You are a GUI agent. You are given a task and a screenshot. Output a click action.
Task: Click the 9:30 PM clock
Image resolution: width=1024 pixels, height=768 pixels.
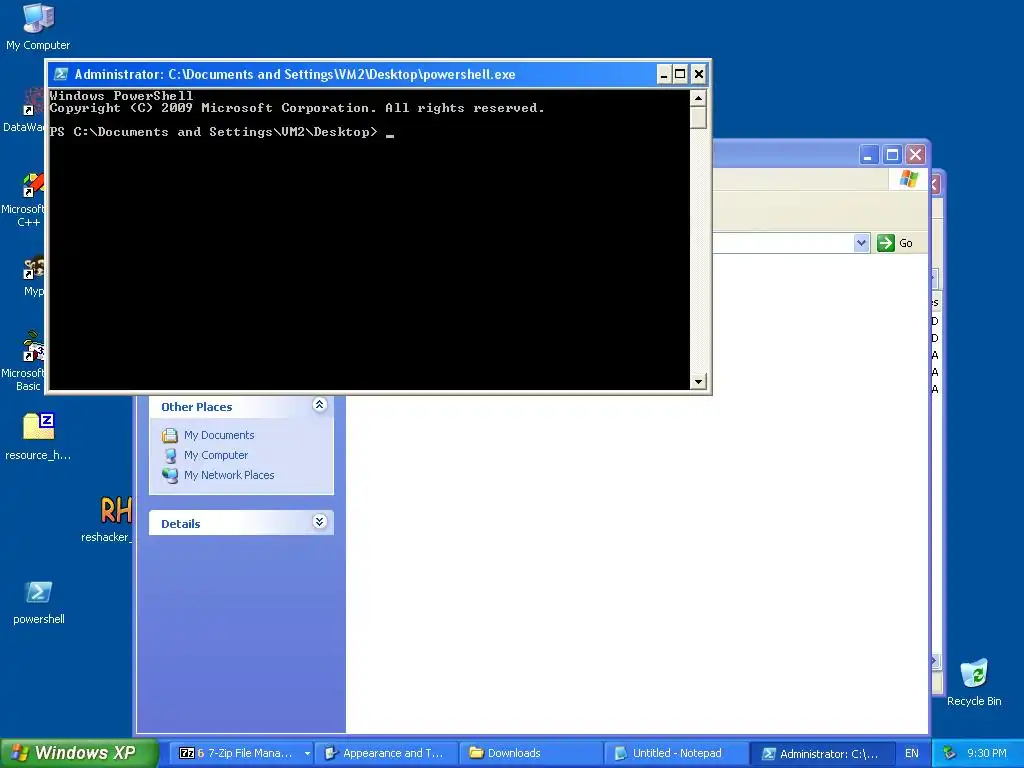point(986,753)
